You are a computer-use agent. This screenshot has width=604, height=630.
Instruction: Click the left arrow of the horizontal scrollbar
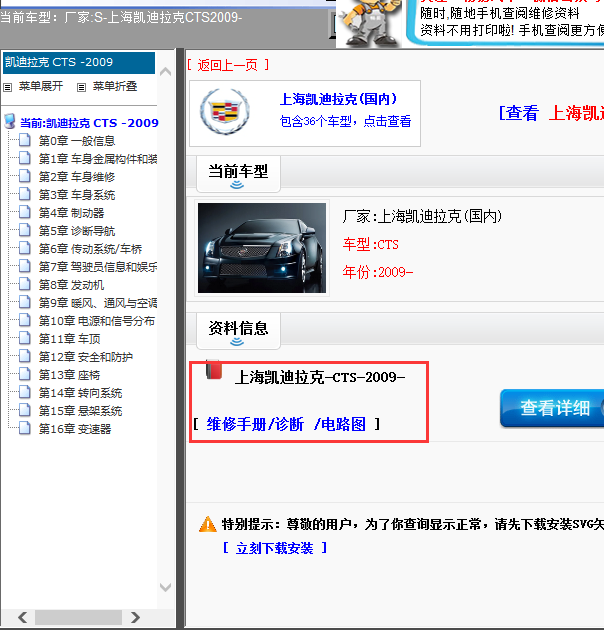(23, 617)
